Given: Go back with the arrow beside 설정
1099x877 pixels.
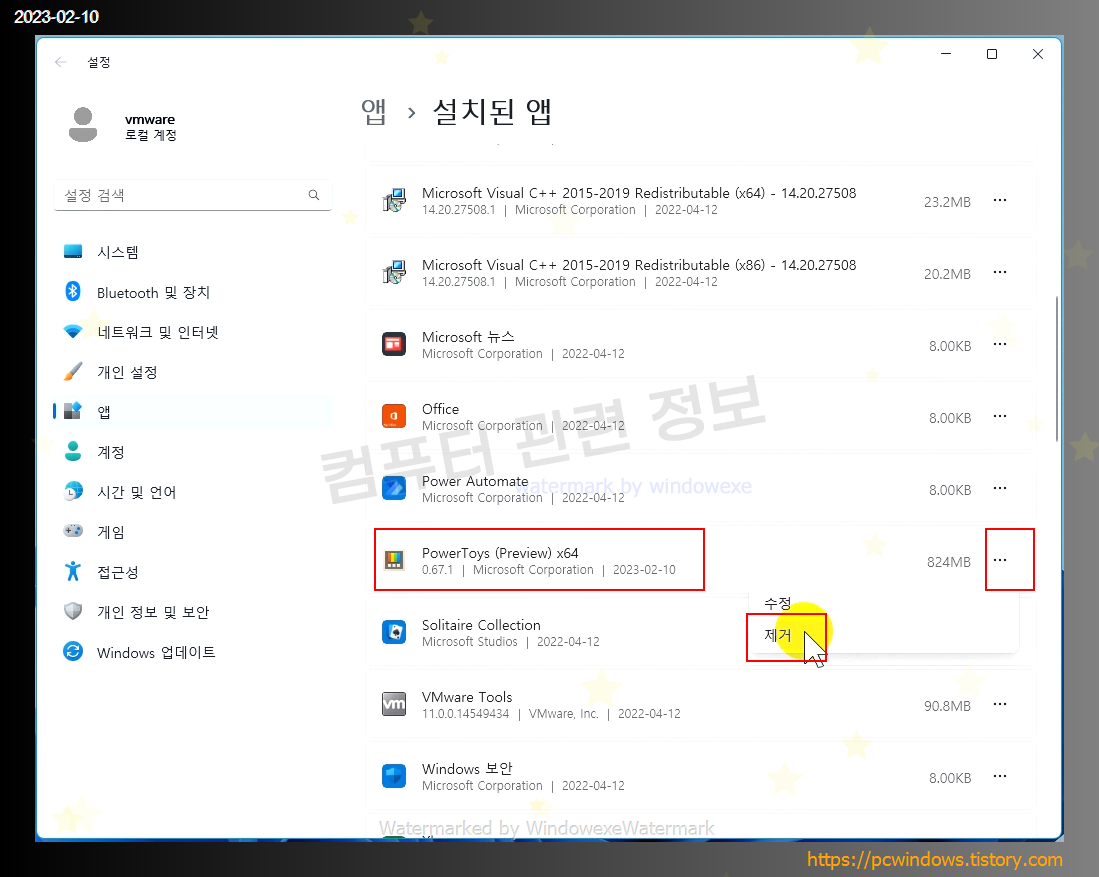Looking at the screenshot, I should coord(61,62).
